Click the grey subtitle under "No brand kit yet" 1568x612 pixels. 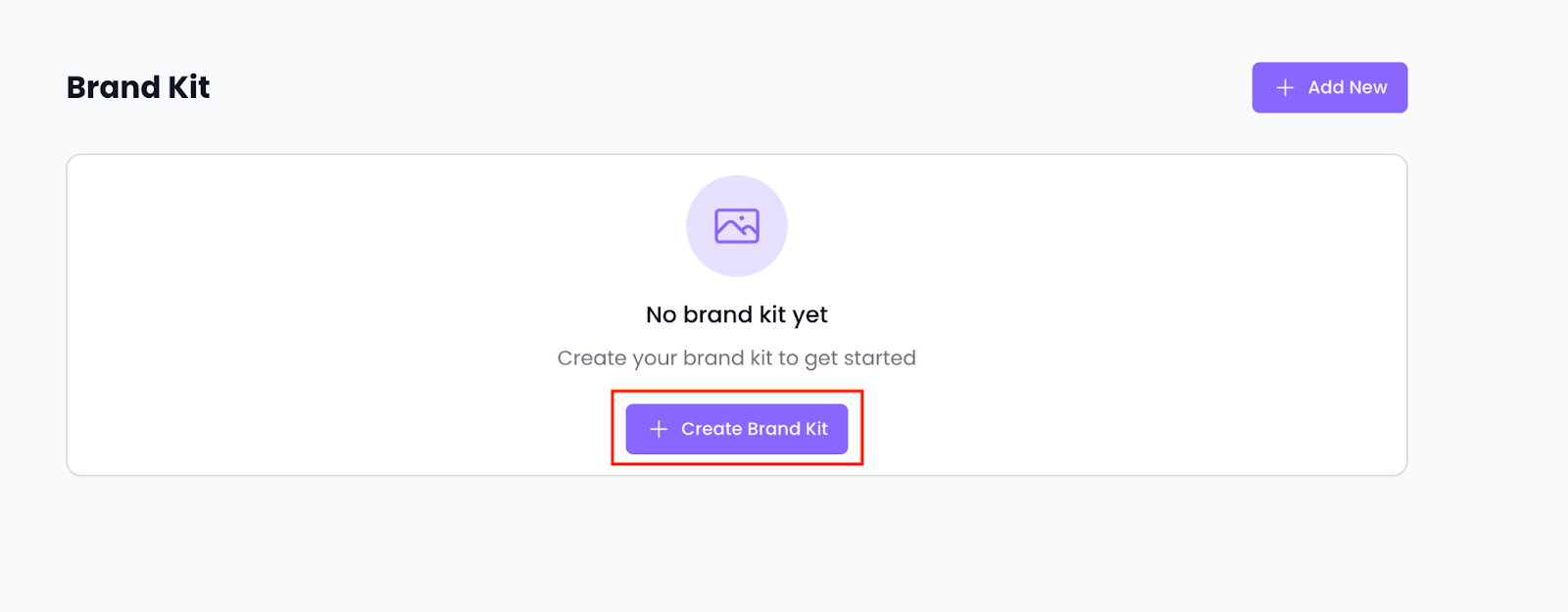click(737, 358)
